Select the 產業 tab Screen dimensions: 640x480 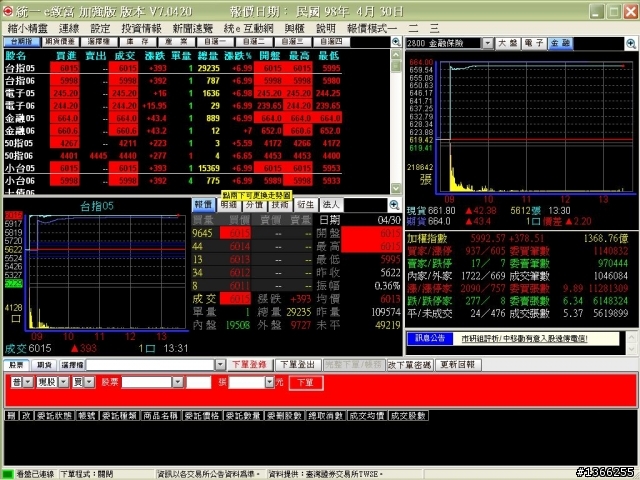pyautogui.click(x=176, y=42)
